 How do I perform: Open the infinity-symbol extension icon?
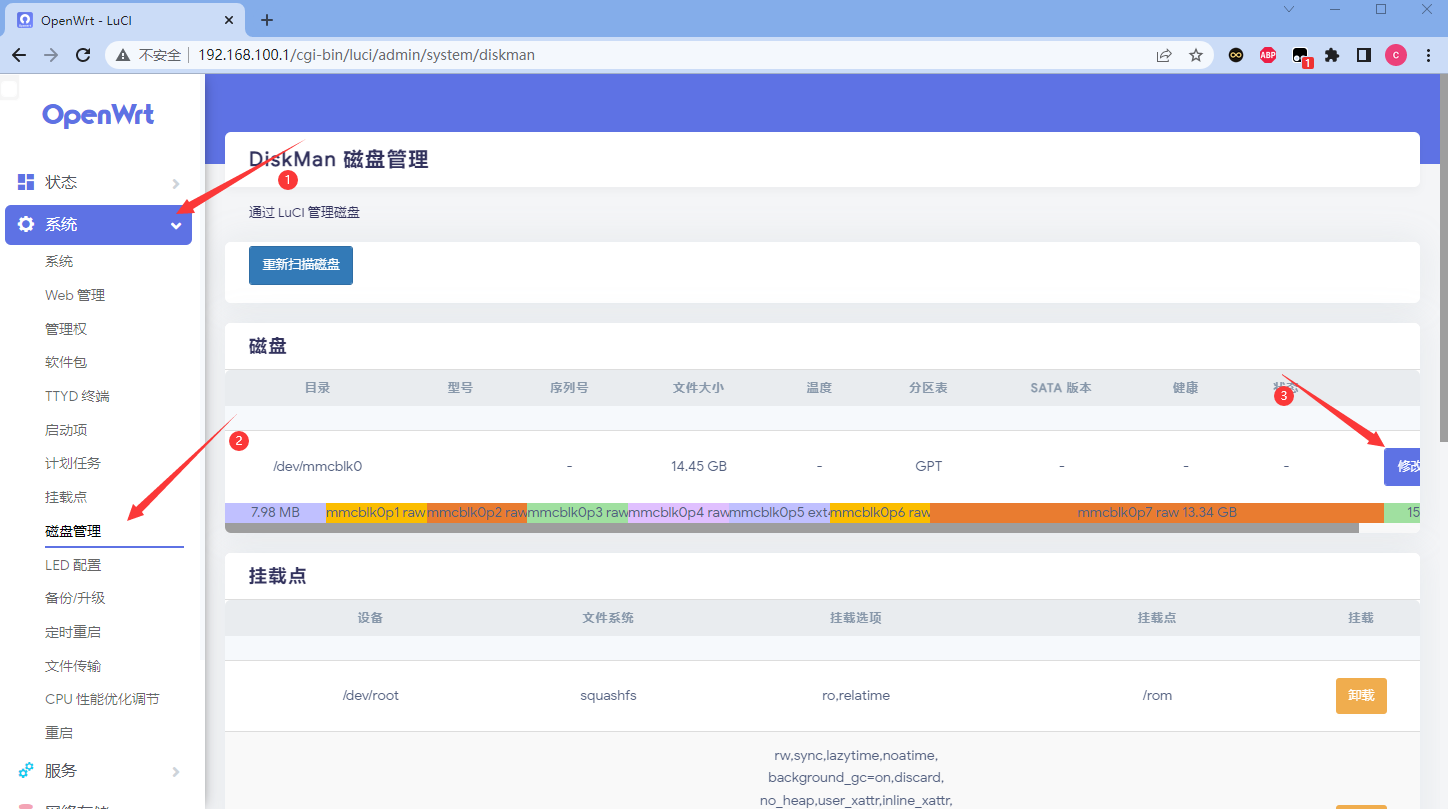tap(1236, 55)
